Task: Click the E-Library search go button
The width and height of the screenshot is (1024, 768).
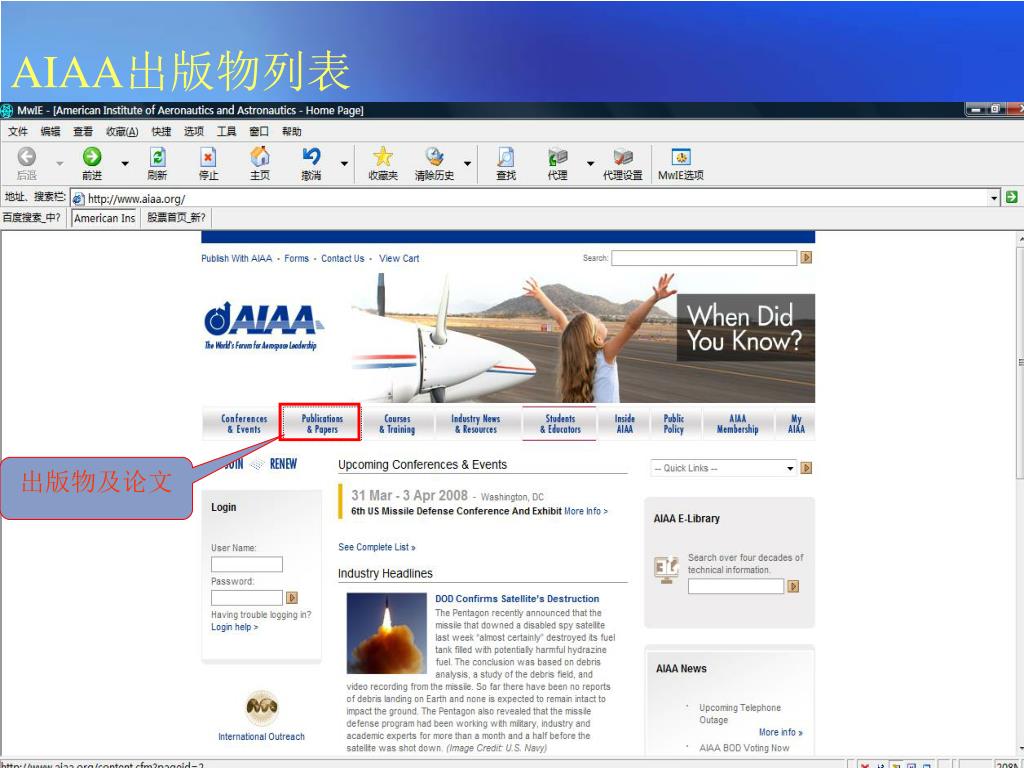Action: (x=793, y=586)
